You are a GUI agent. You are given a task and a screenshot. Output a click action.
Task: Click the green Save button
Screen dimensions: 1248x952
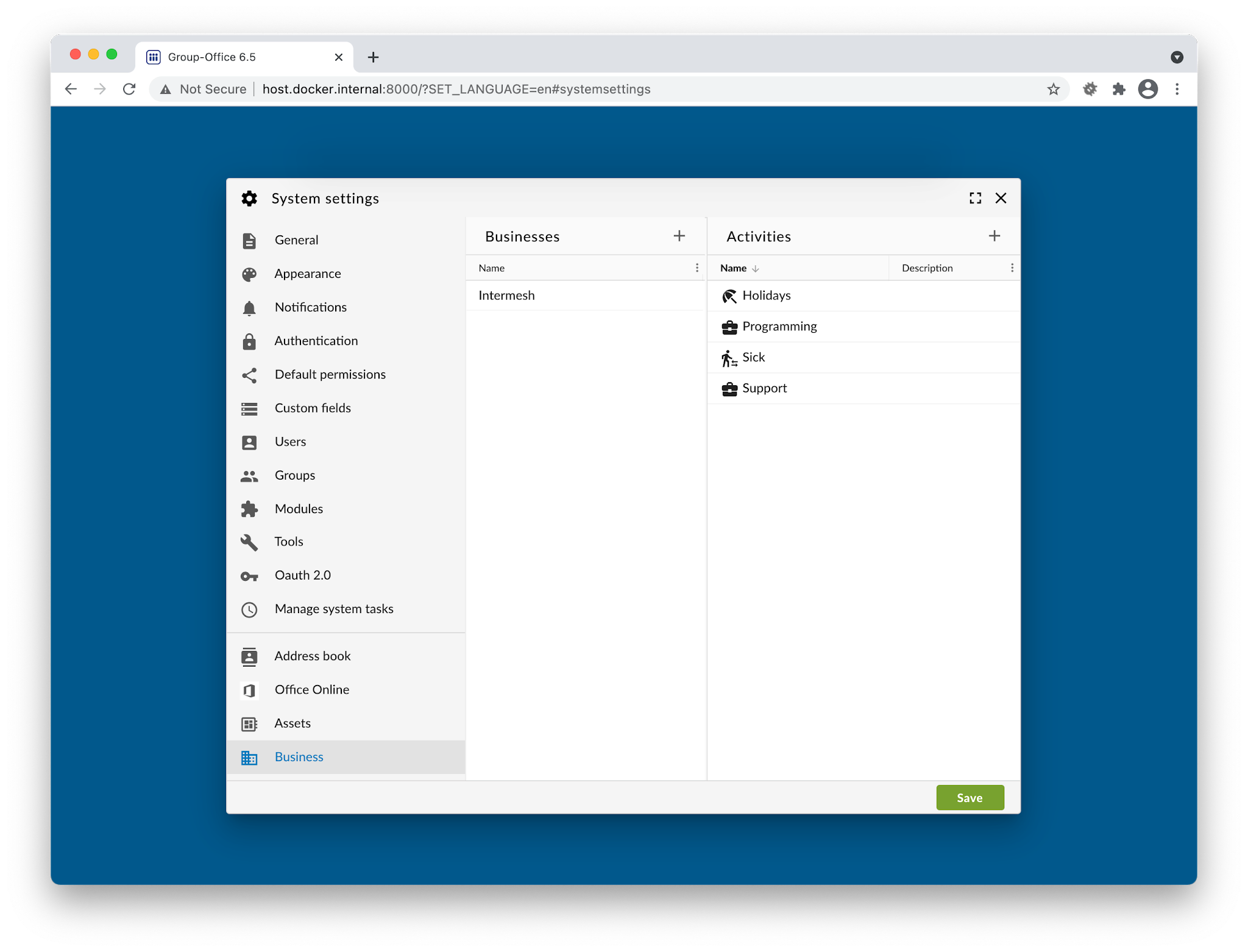pos(969,798)
